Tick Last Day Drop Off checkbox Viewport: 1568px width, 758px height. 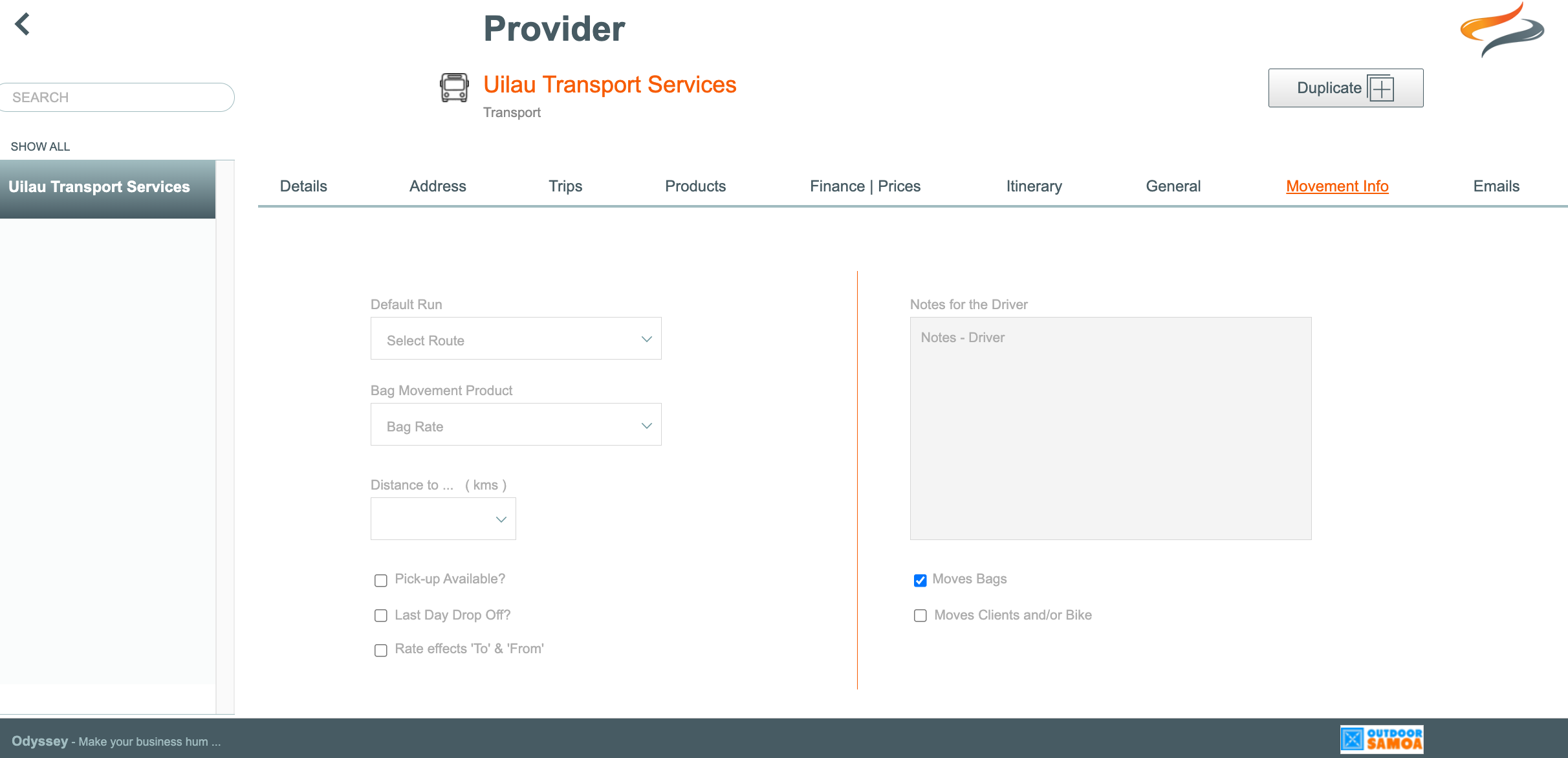(381, 616)
